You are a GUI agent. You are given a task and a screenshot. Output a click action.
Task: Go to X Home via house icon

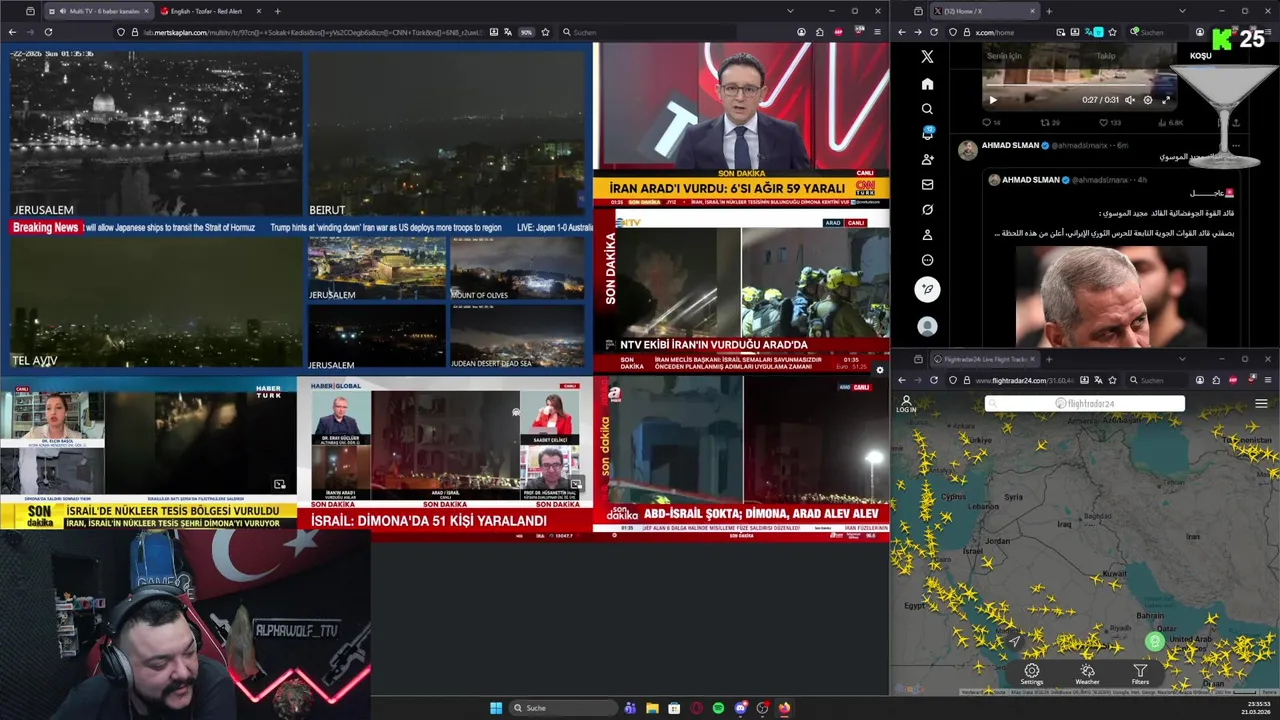[927, 84]
